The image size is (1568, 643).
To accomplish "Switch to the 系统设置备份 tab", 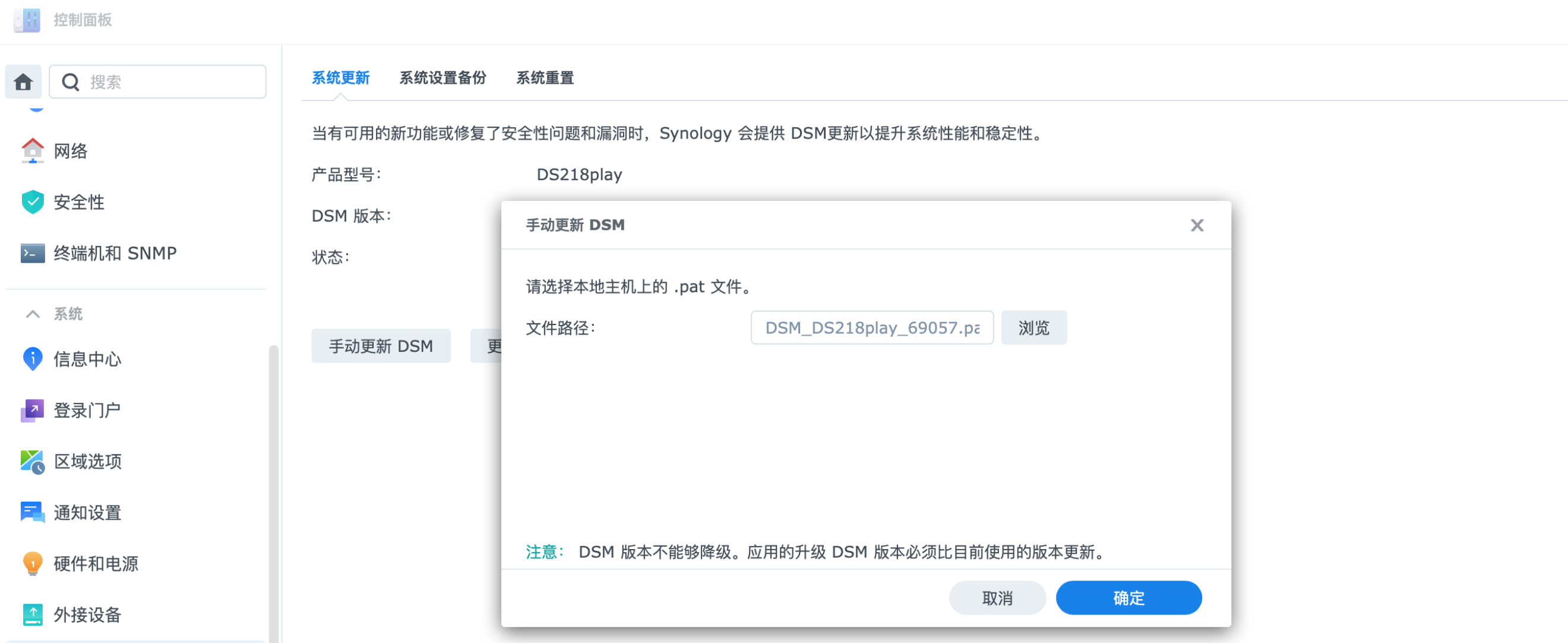I will click(442, 78).
